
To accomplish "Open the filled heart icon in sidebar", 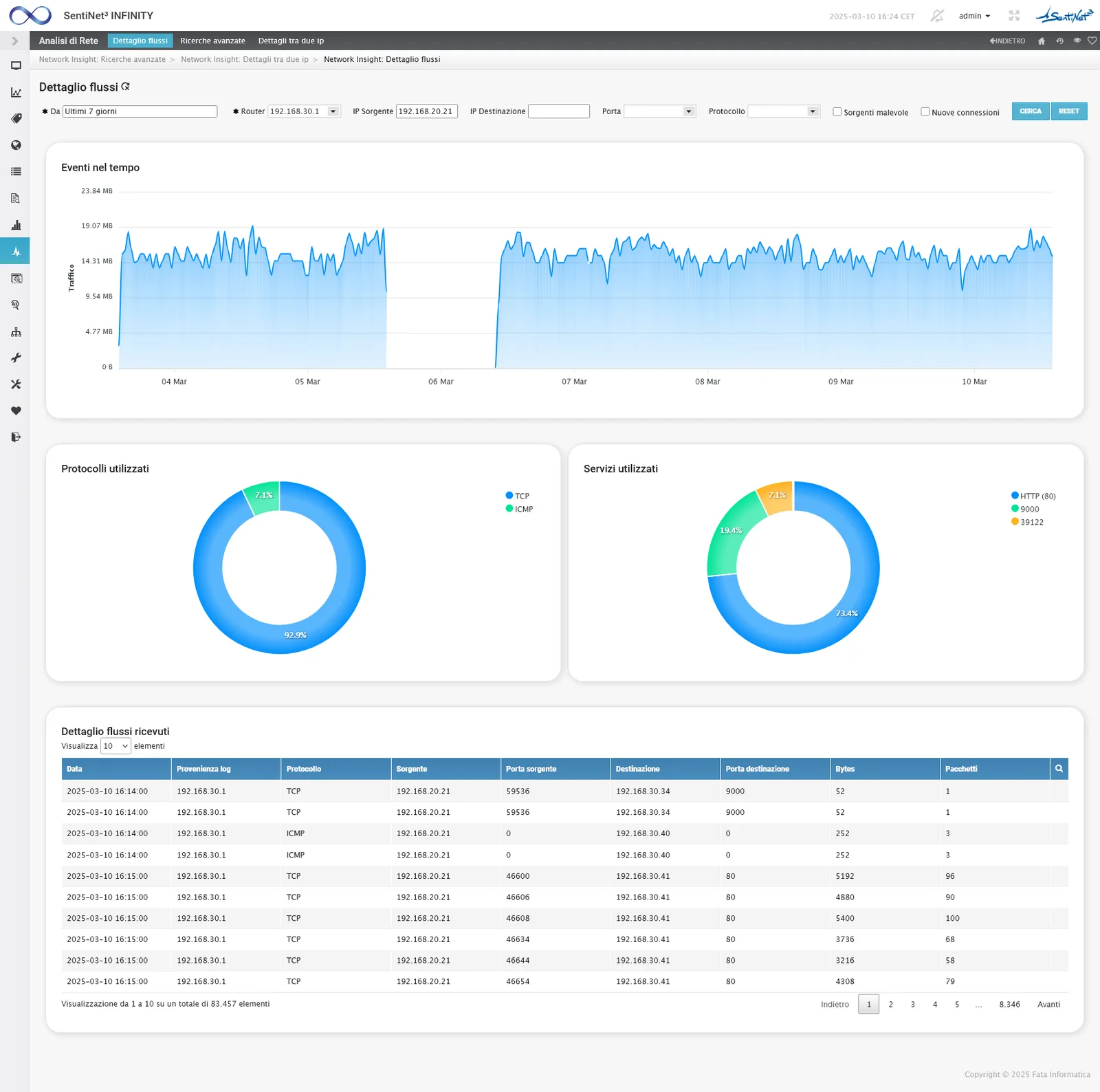I will [16, 411].
